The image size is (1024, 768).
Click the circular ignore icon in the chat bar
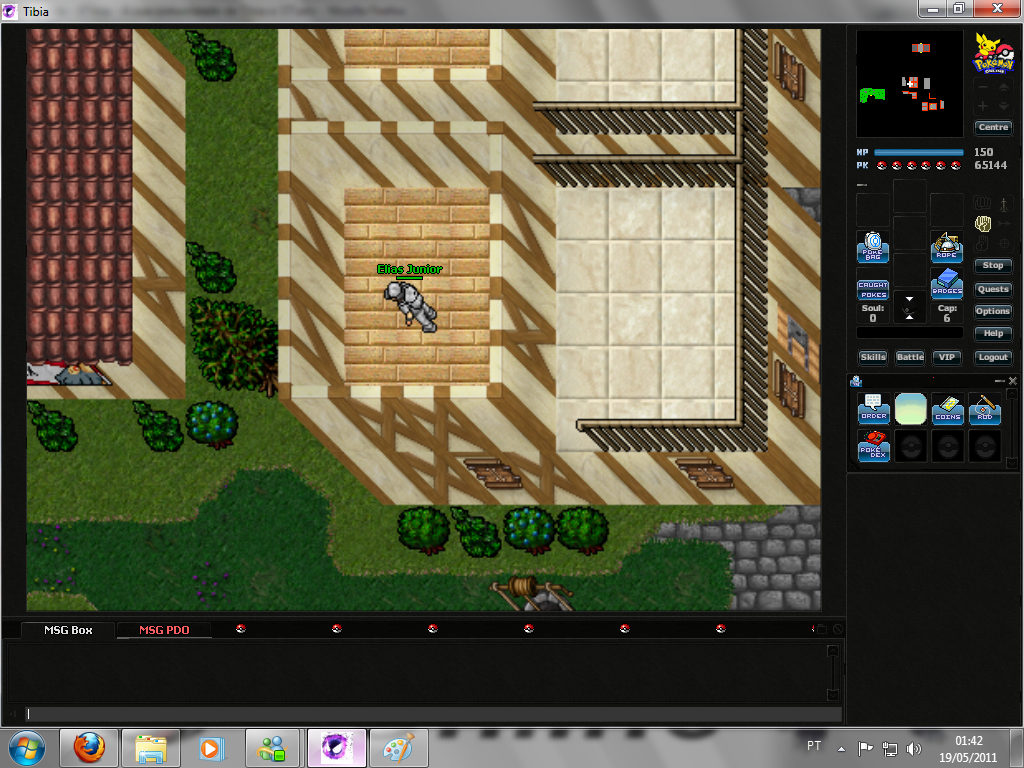pyautogui.click(x=837, y=629)
